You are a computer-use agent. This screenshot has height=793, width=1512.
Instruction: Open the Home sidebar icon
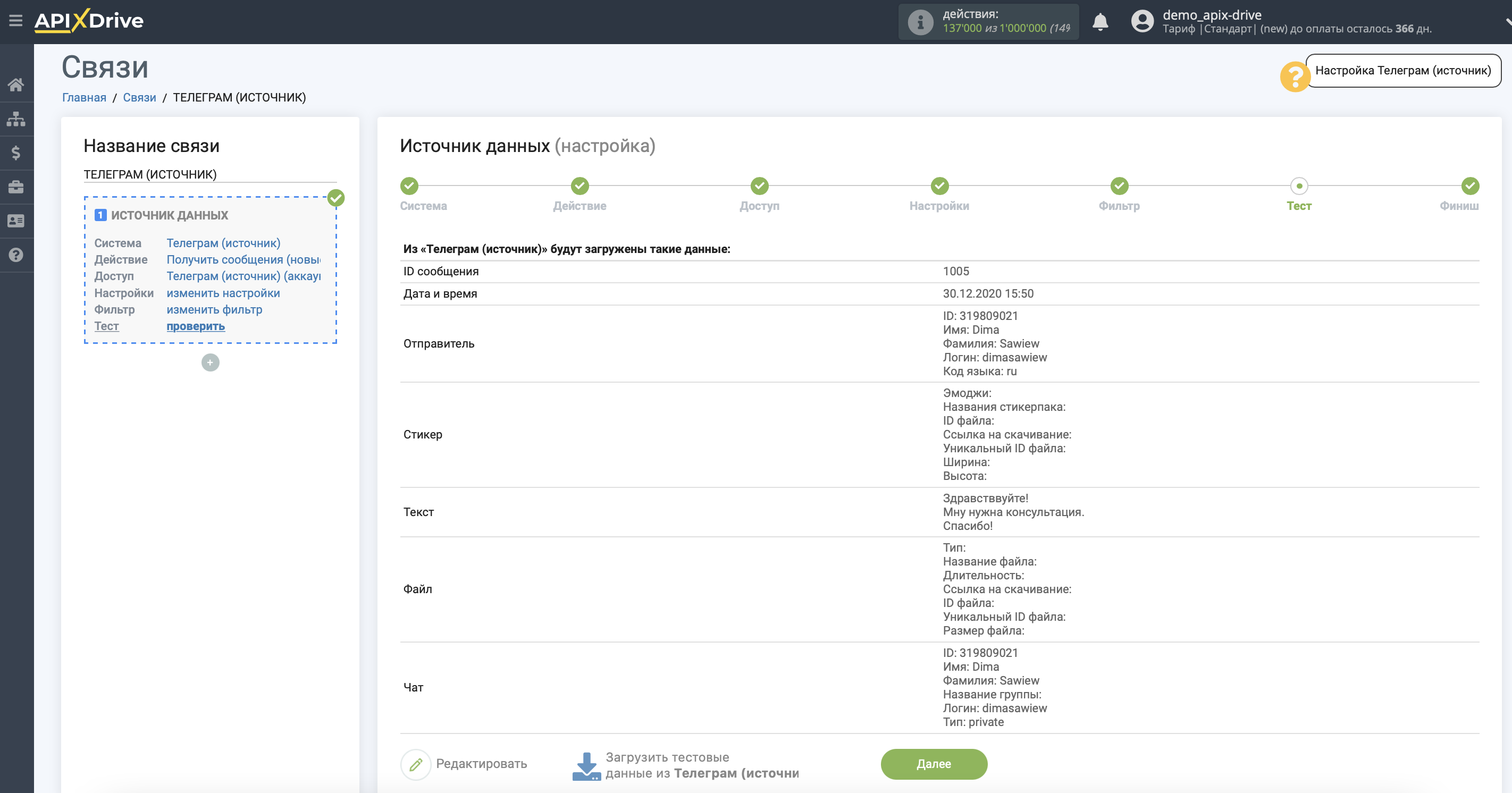(16, 85)
